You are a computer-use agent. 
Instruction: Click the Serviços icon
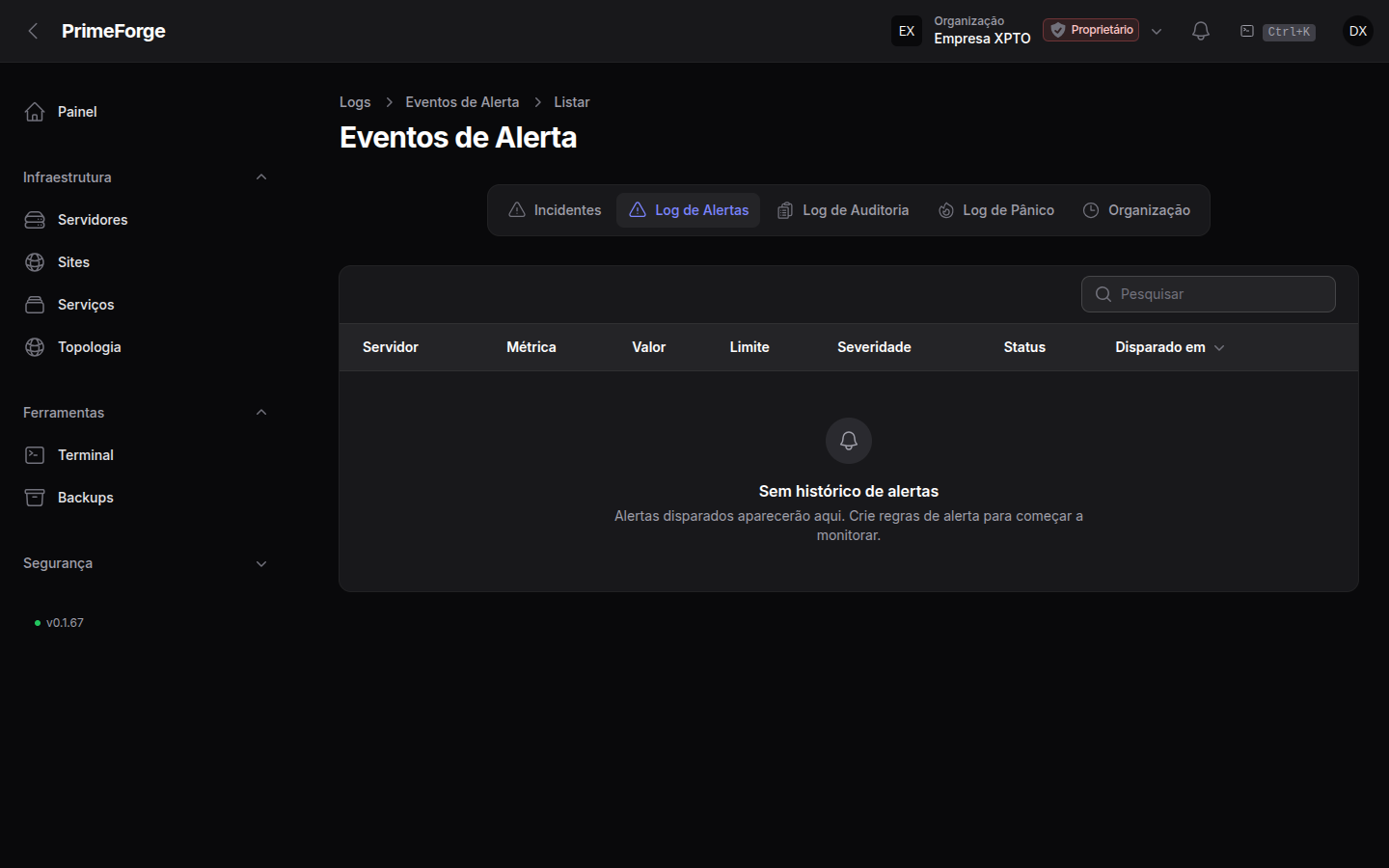coord(35,305)
